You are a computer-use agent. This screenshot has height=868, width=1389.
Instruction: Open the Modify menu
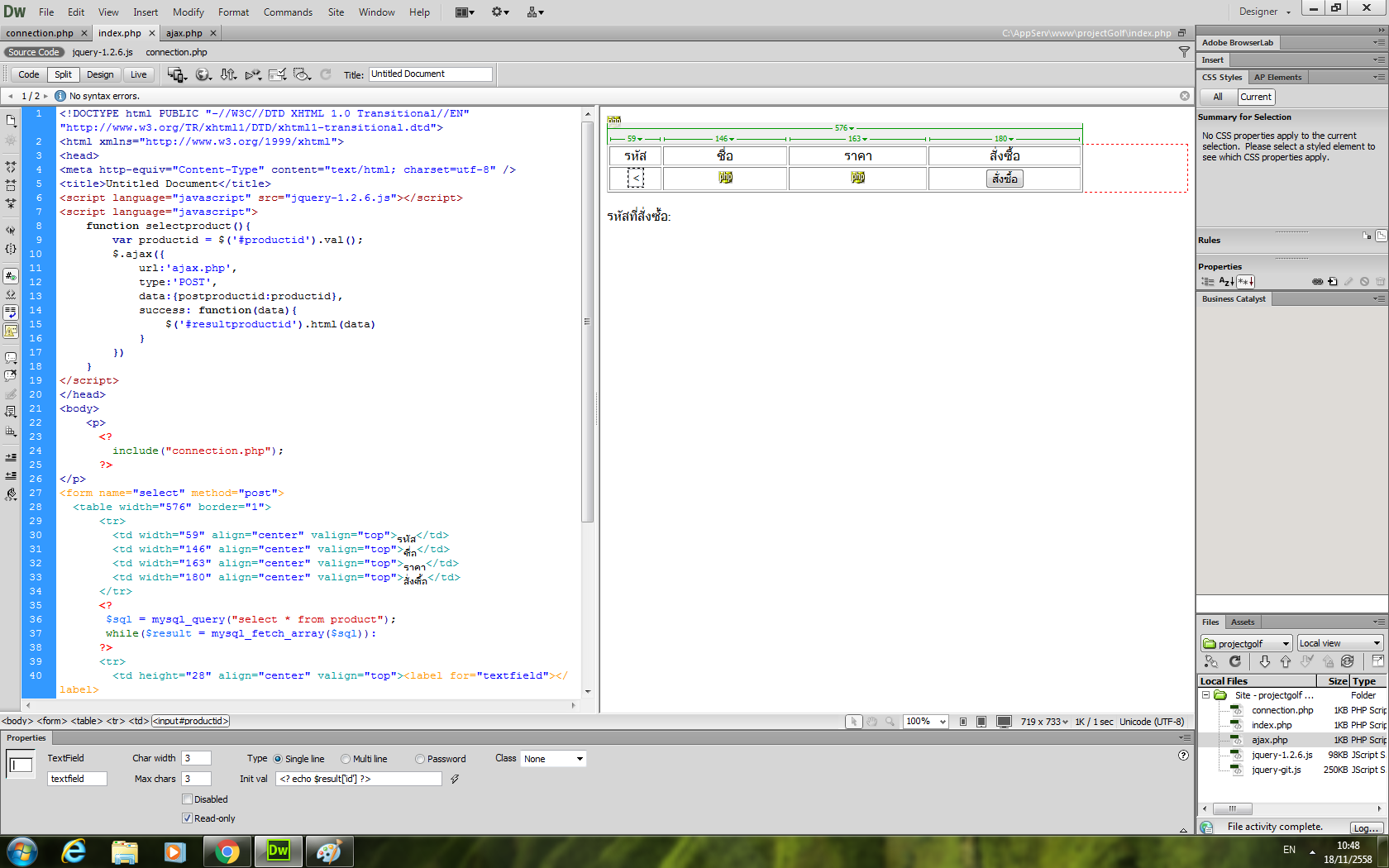pos(189,12)
